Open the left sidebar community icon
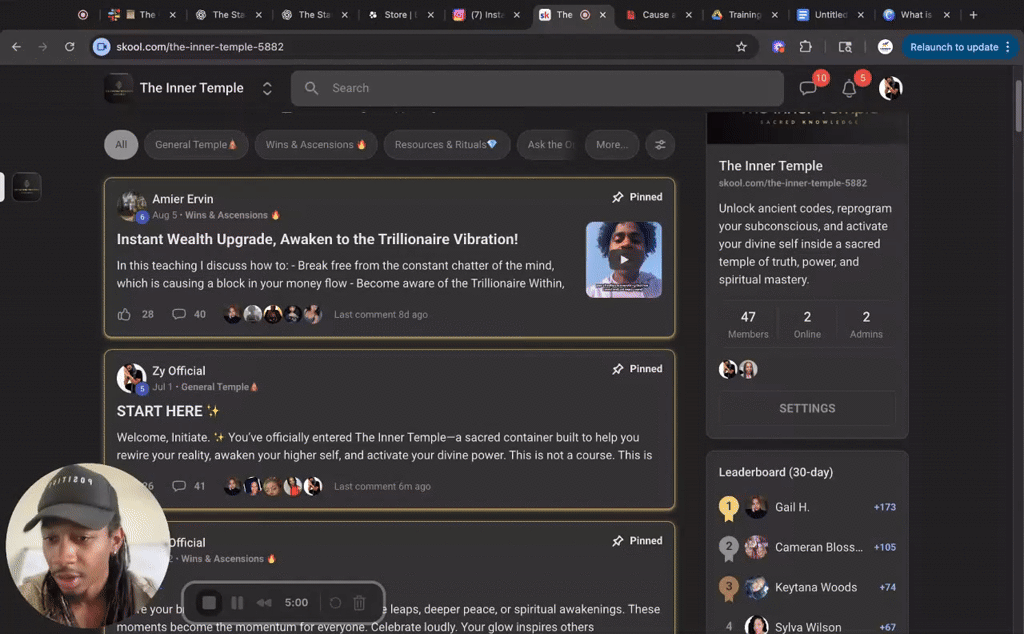1024x634 pixels. [x=27, y=187]
